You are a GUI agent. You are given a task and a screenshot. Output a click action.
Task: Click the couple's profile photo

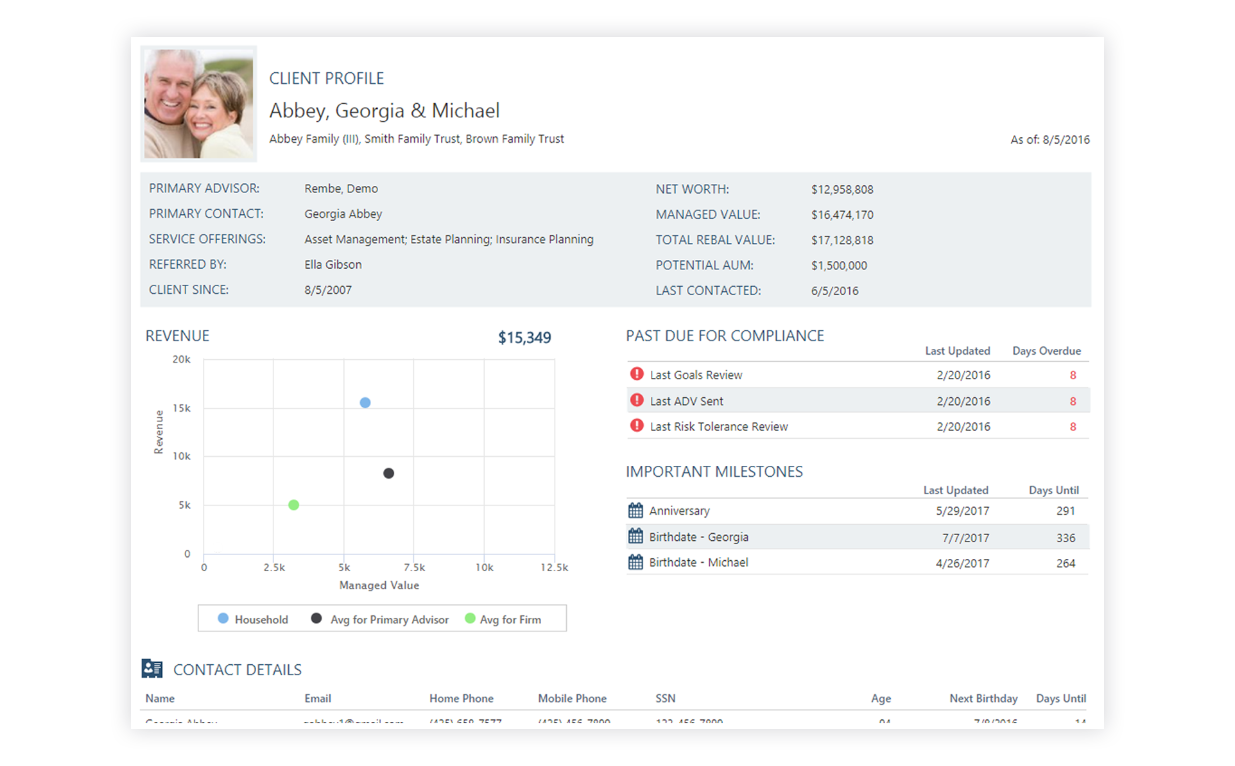coord(198,103)
